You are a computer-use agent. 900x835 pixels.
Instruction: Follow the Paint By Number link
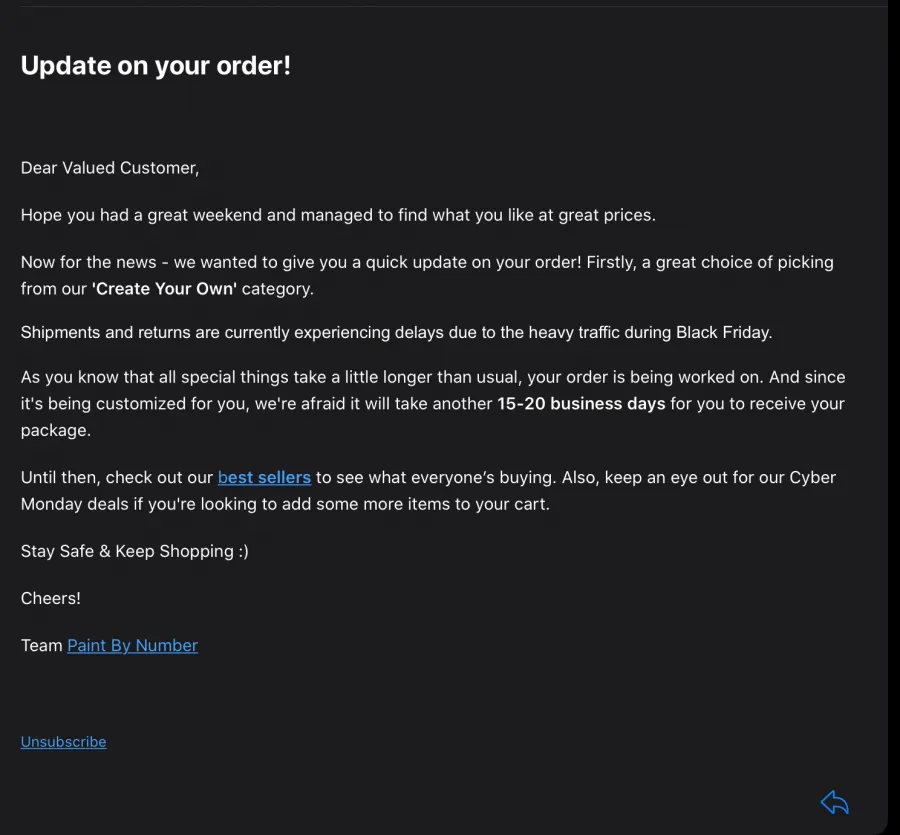[133, 646]
